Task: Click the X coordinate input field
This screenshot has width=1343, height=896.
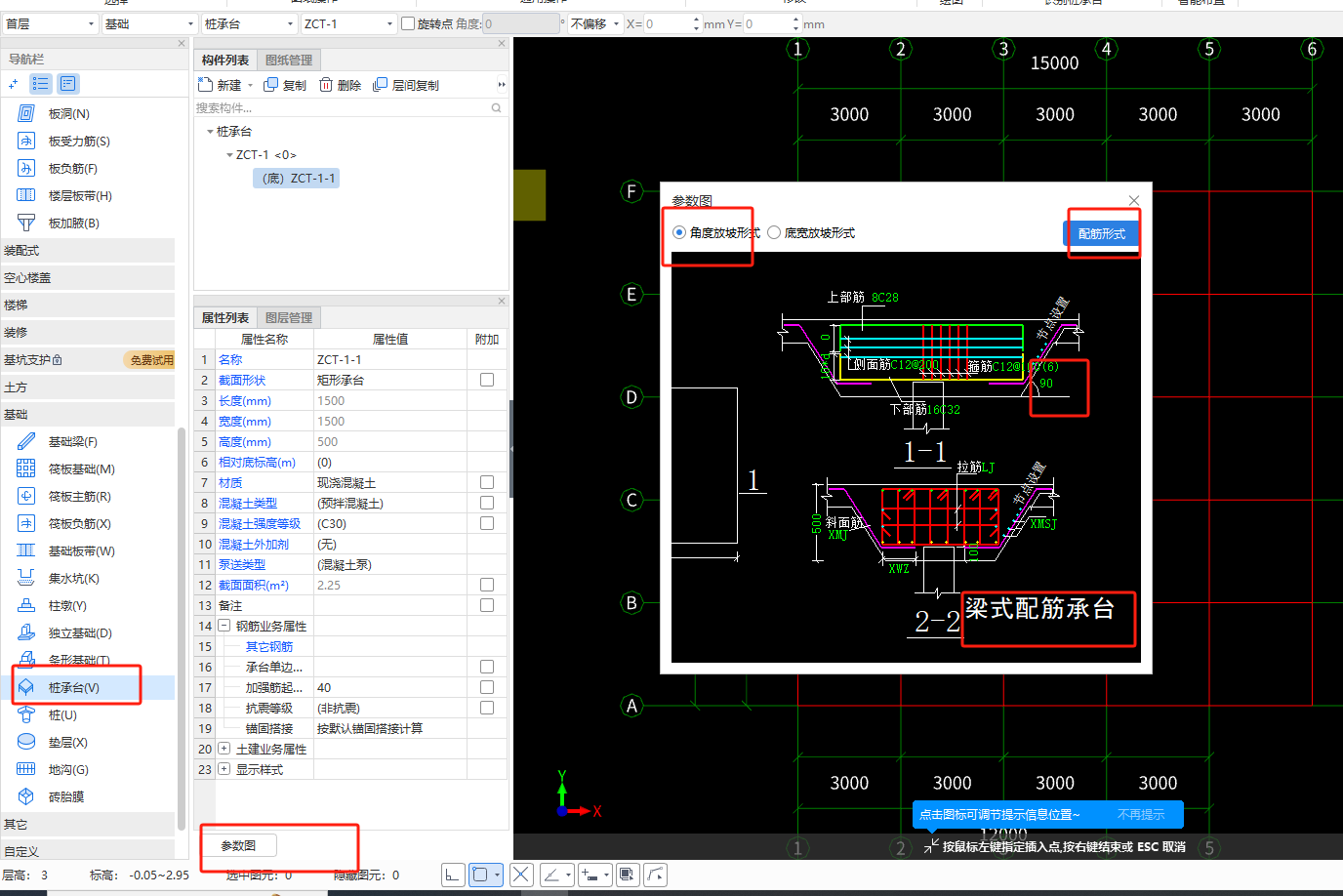Action: [x=670, y=23]
